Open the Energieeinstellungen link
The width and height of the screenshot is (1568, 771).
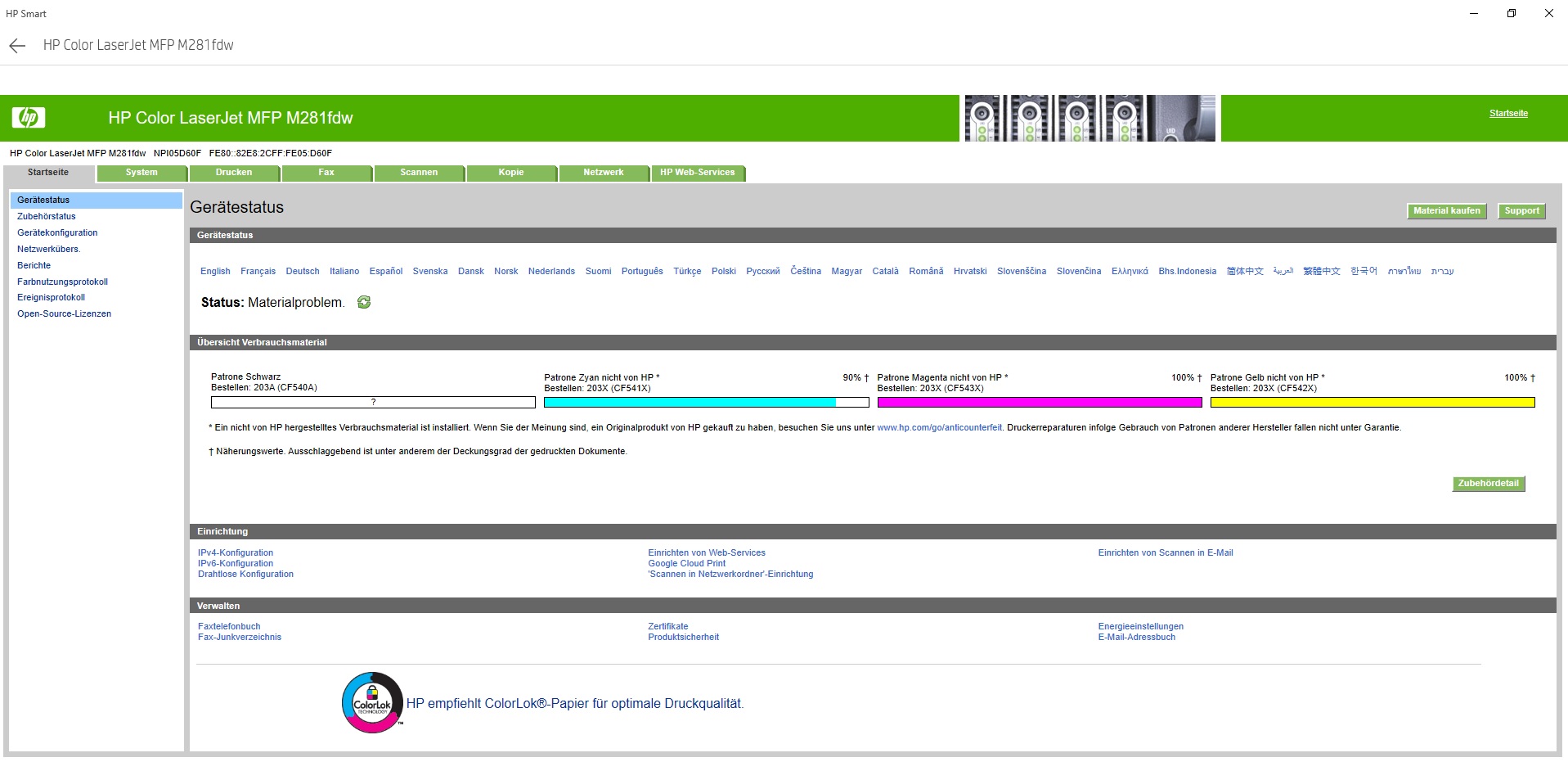1141,627
